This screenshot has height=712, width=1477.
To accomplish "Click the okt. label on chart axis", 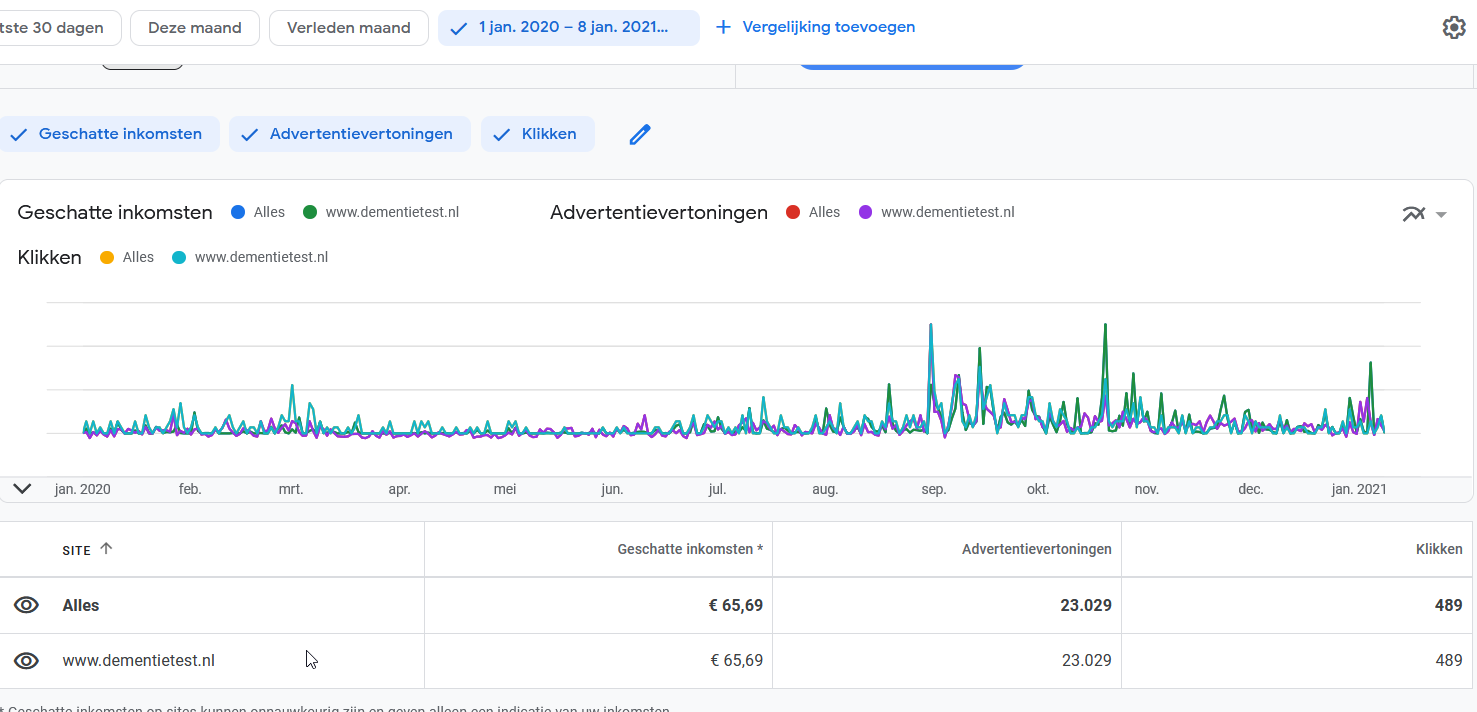I will pos(1038,489).
